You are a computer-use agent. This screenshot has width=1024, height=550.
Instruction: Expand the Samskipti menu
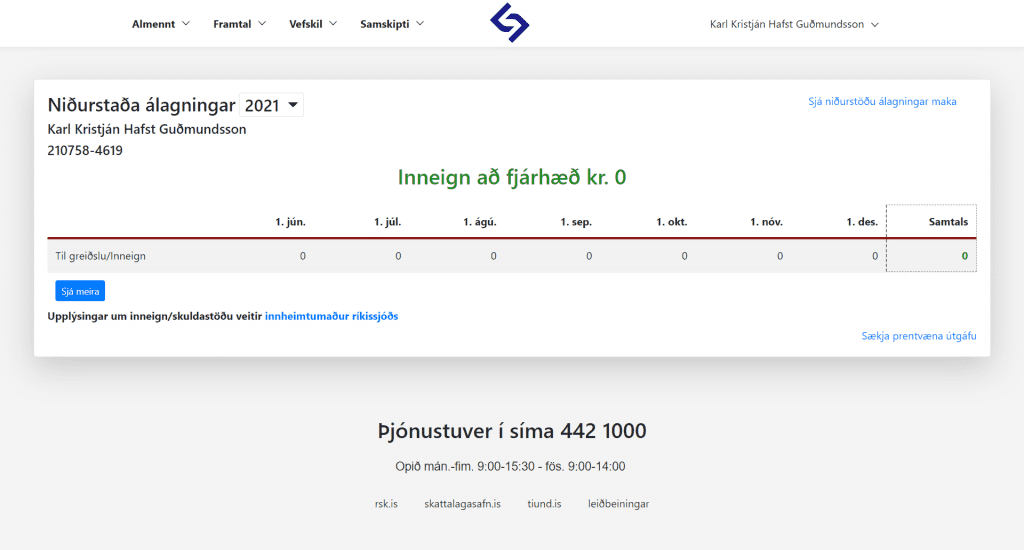(x=392, y=24)
